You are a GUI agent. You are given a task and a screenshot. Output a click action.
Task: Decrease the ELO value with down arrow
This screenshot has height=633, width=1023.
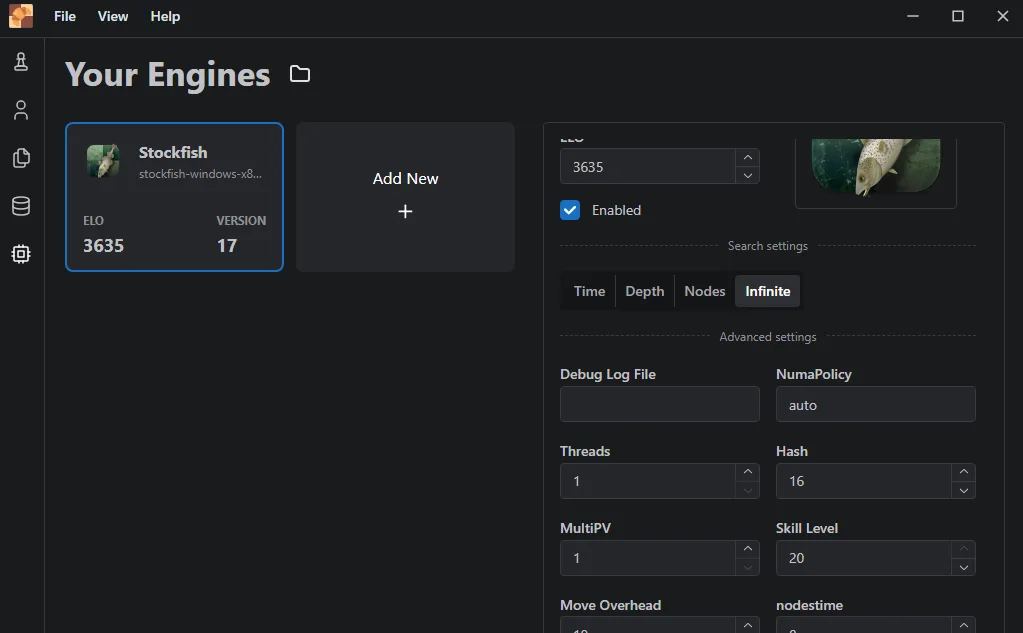pyautogui.click(x=748, y=176)
